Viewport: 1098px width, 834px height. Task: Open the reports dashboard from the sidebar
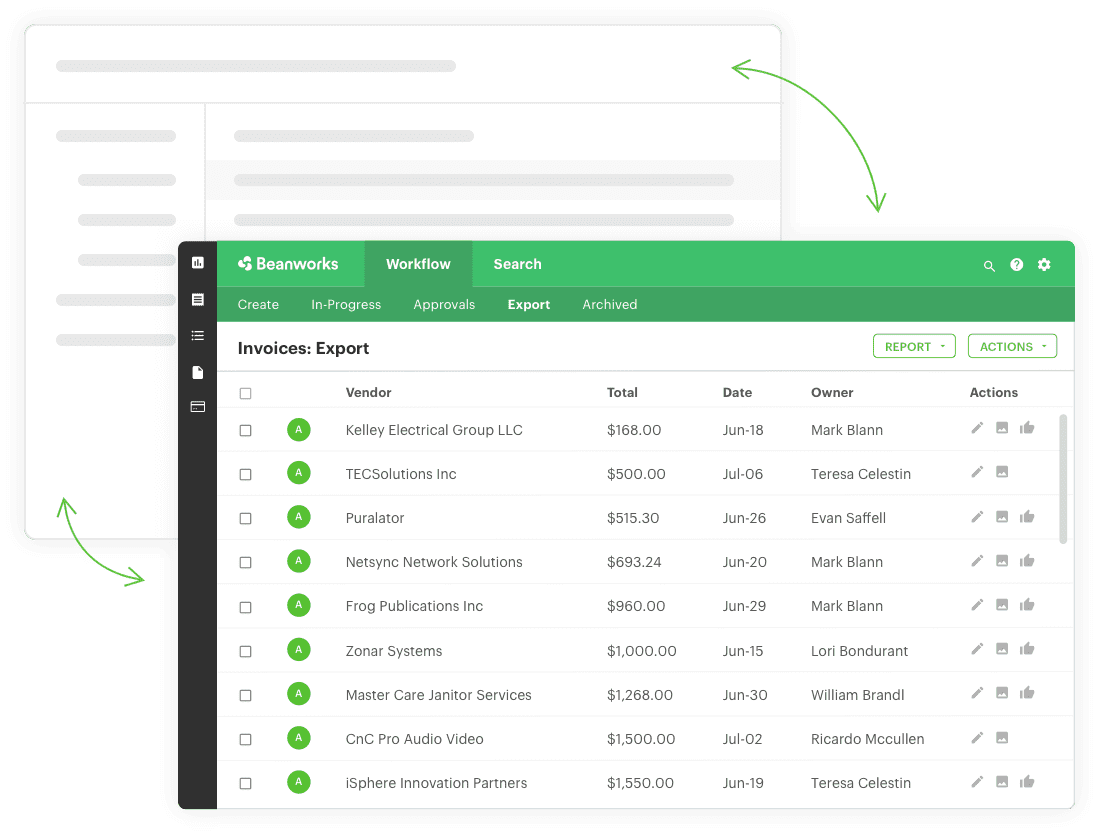197,263
